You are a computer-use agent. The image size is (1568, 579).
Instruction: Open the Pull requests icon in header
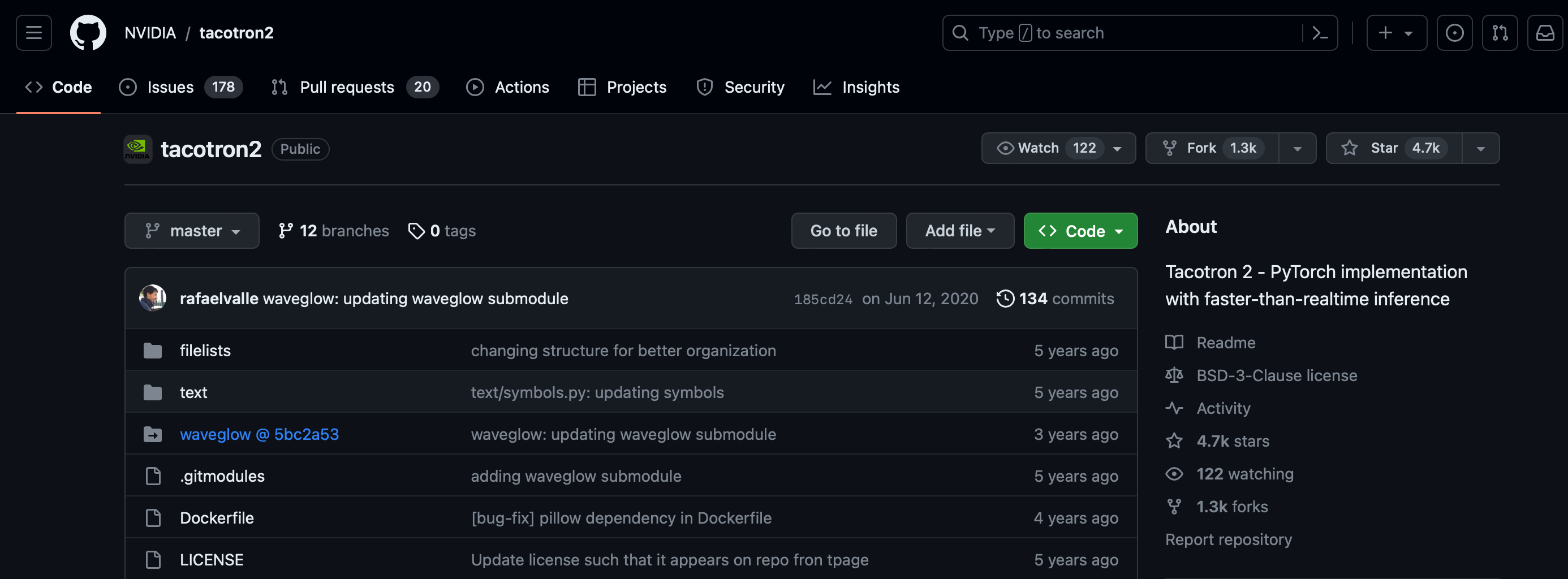(x=1499, y=33)
